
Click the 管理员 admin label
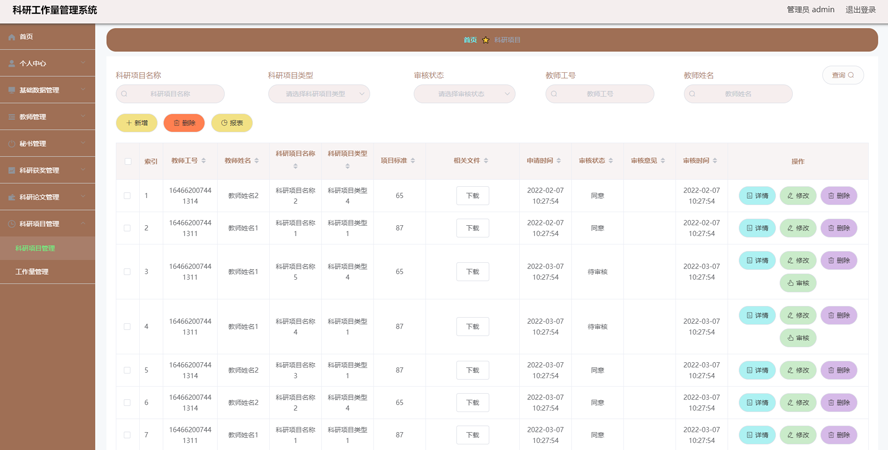tap(810, 10)
